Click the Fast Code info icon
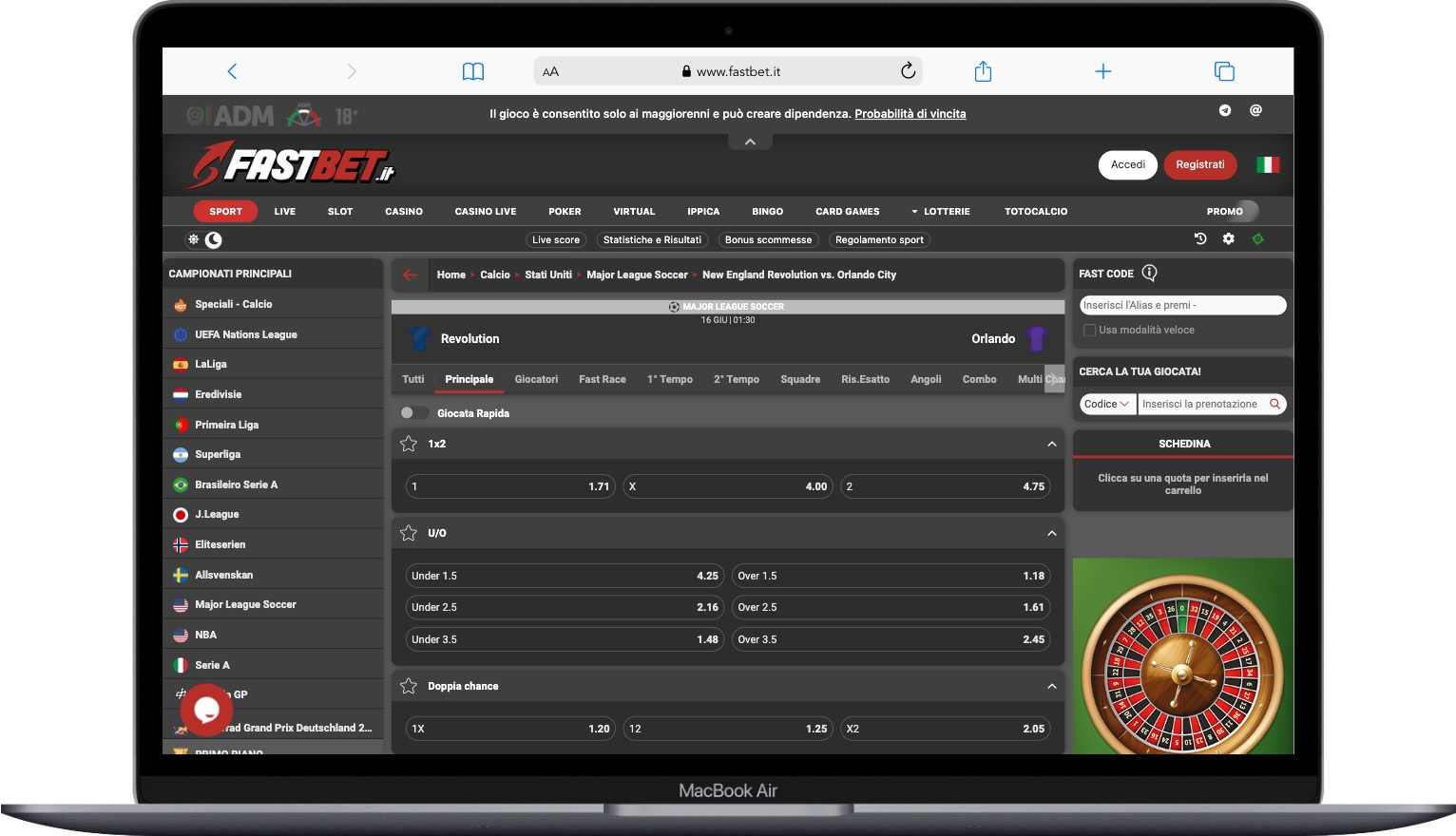This screenshot has height=836, width=1456. tap(1150, 273)
